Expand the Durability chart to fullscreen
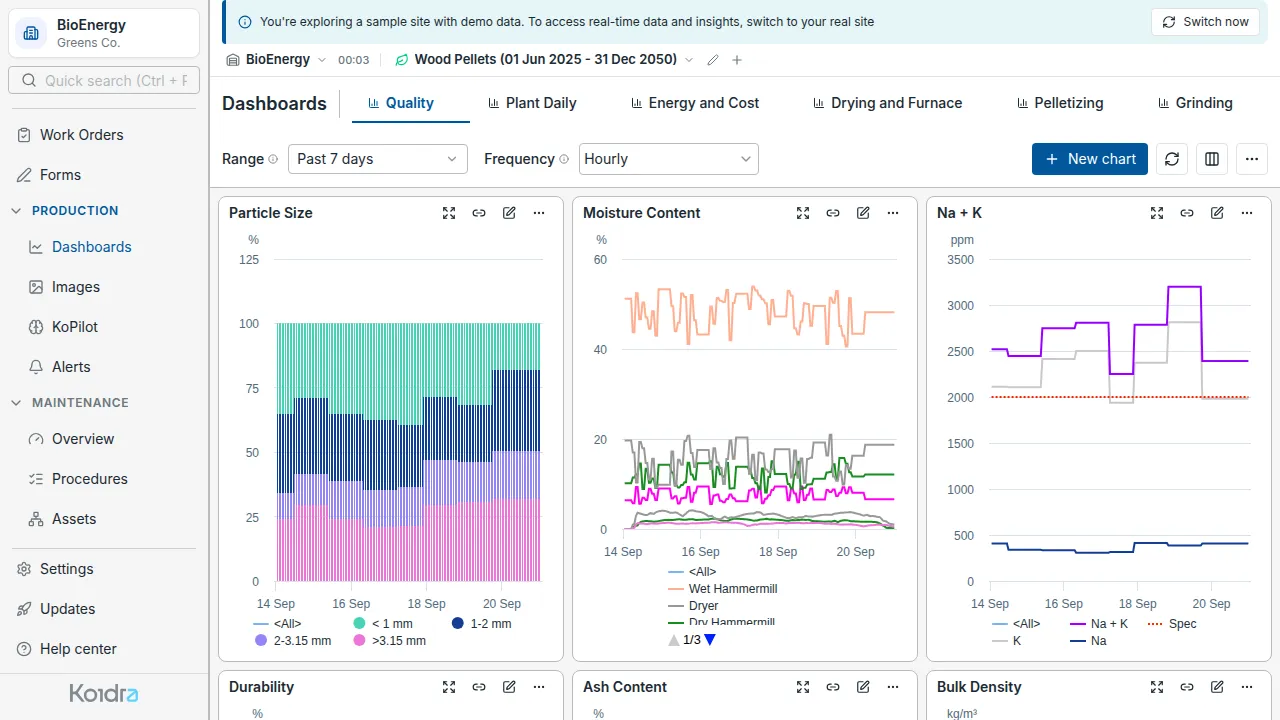Screen dimensions: 1280x720 pos(449,687)
